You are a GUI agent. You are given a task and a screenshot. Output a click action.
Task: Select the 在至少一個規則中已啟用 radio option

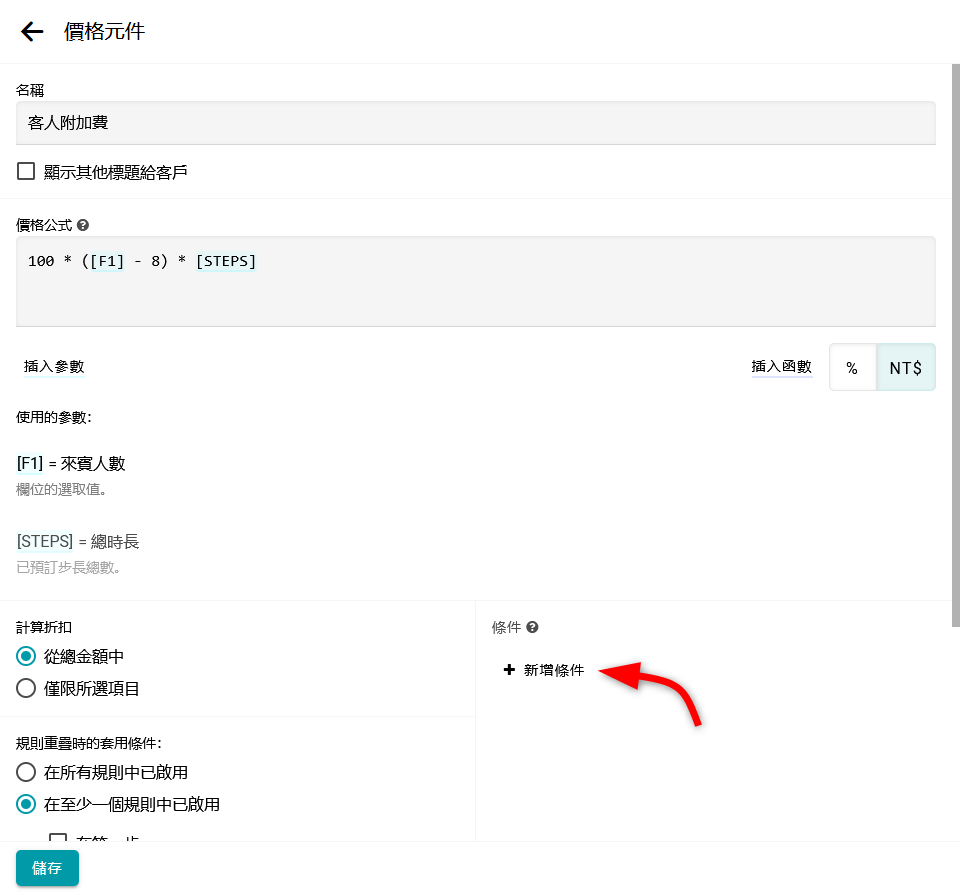[x=26, y=804]
